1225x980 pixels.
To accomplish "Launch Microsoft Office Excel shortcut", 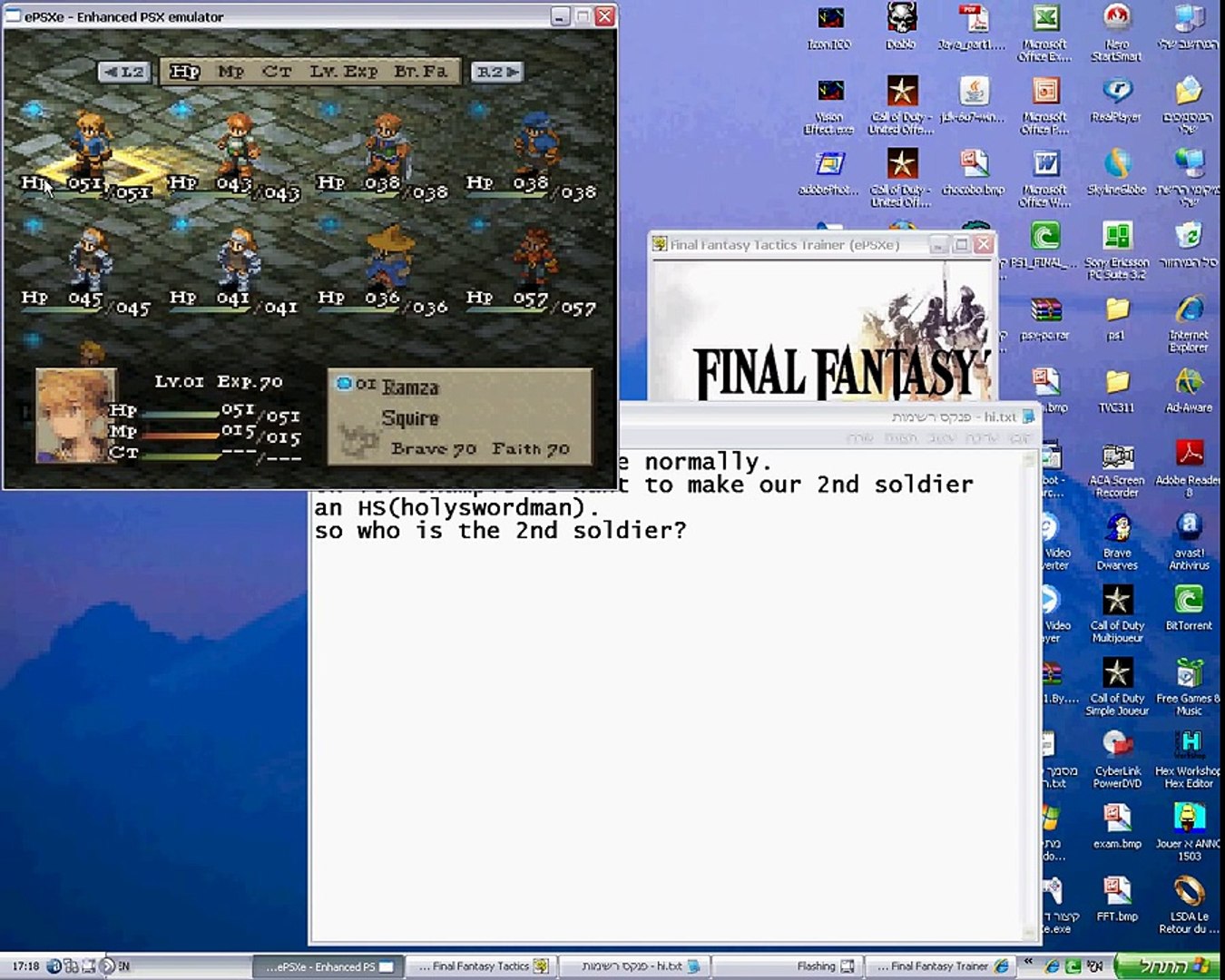I will coord(1045,31).
